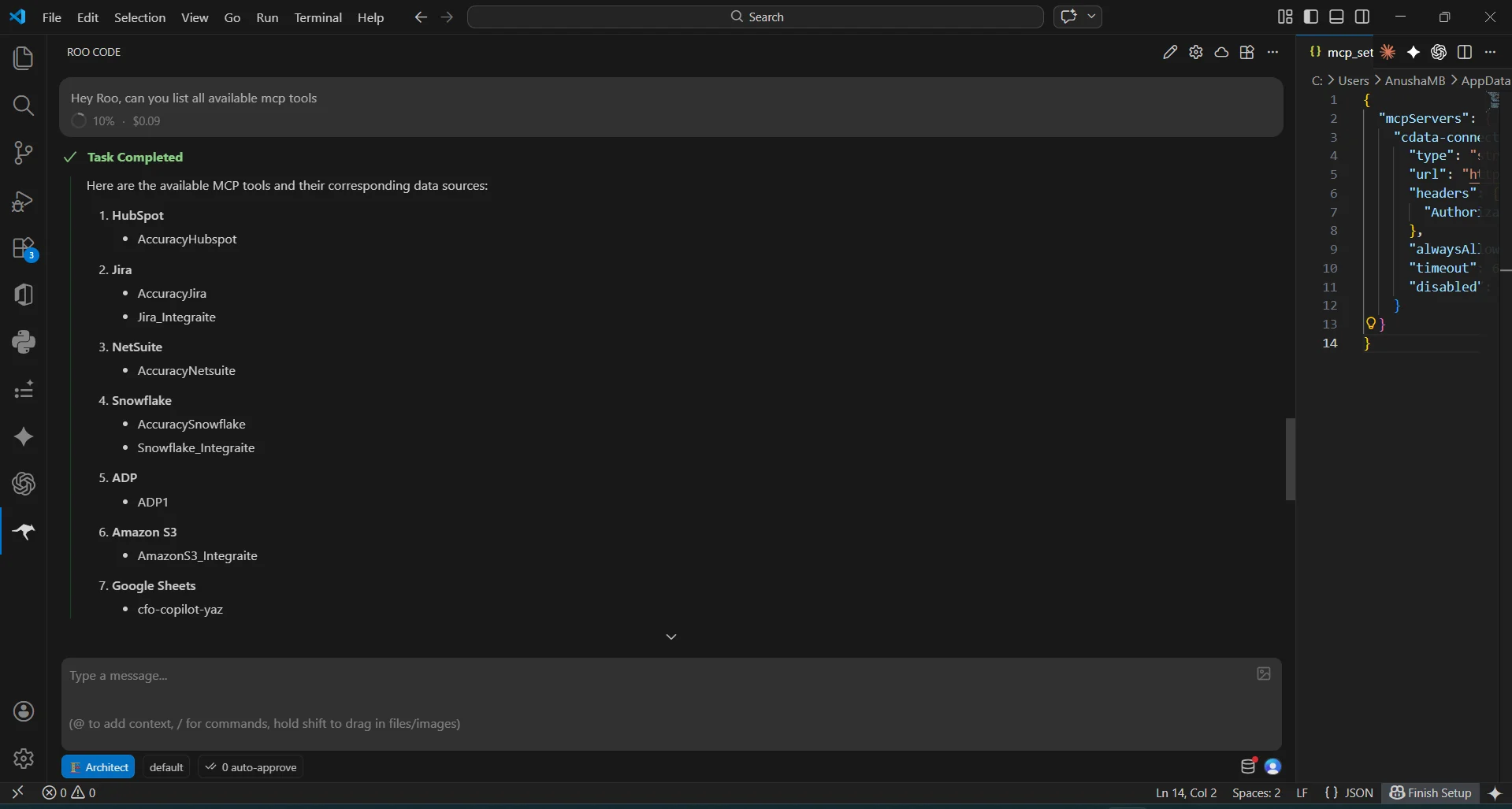
Task: Click the JSON language mode indicator
Action: click(x=1349, y=792)
